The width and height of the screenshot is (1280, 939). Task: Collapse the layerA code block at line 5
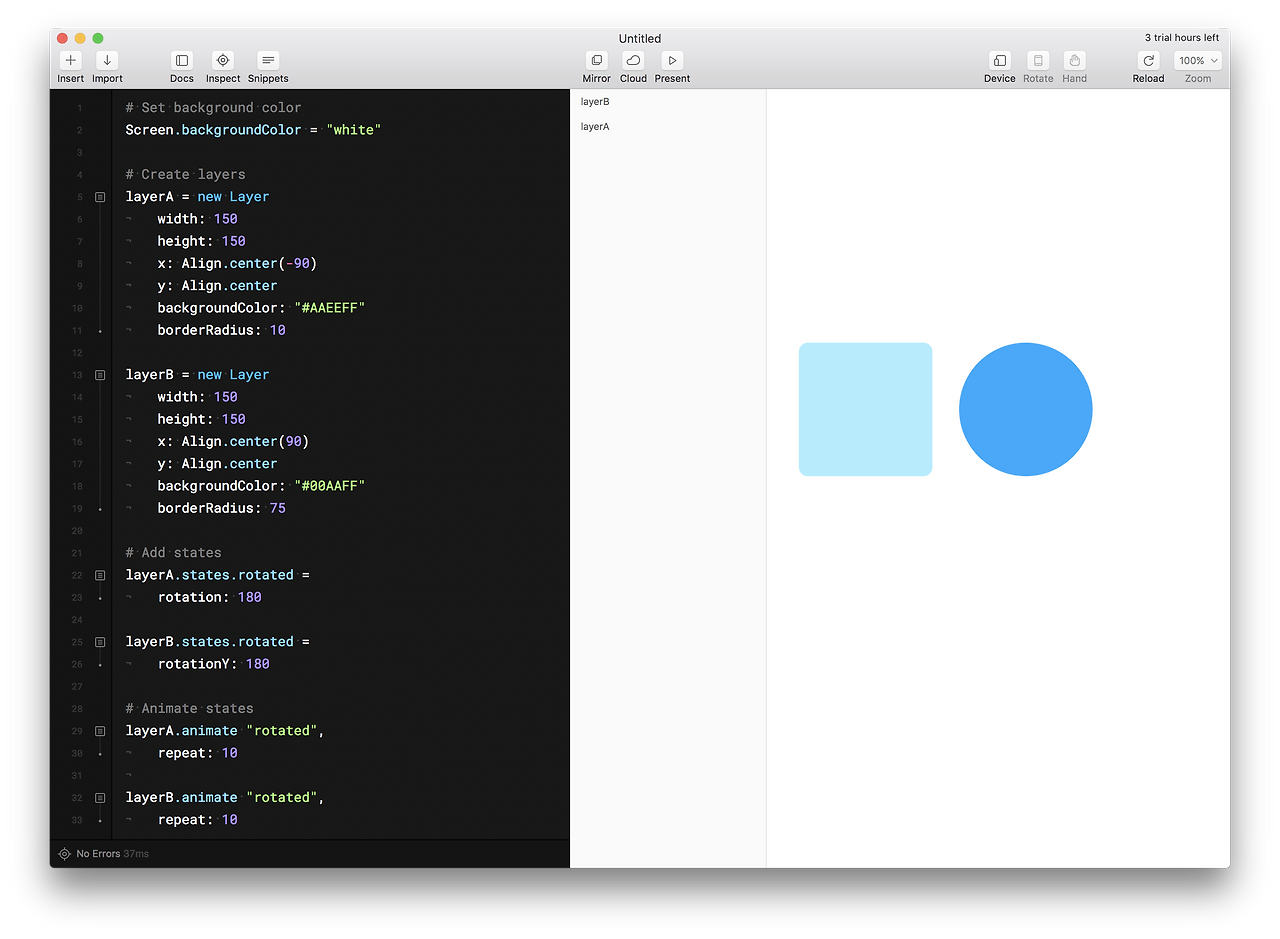coord(100,197)
